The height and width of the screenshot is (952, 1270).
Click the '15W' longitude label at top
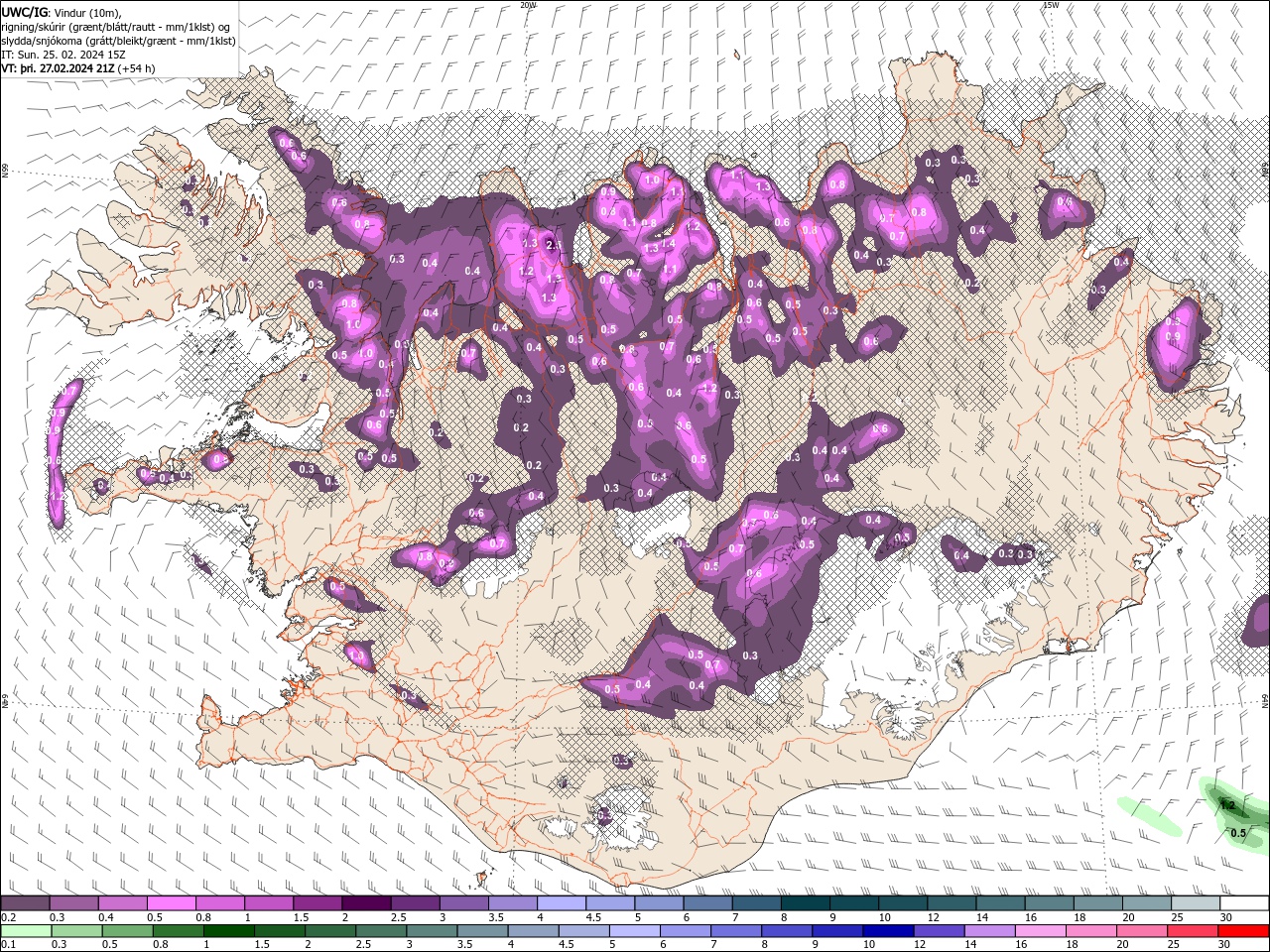(x=1051, y=5)
